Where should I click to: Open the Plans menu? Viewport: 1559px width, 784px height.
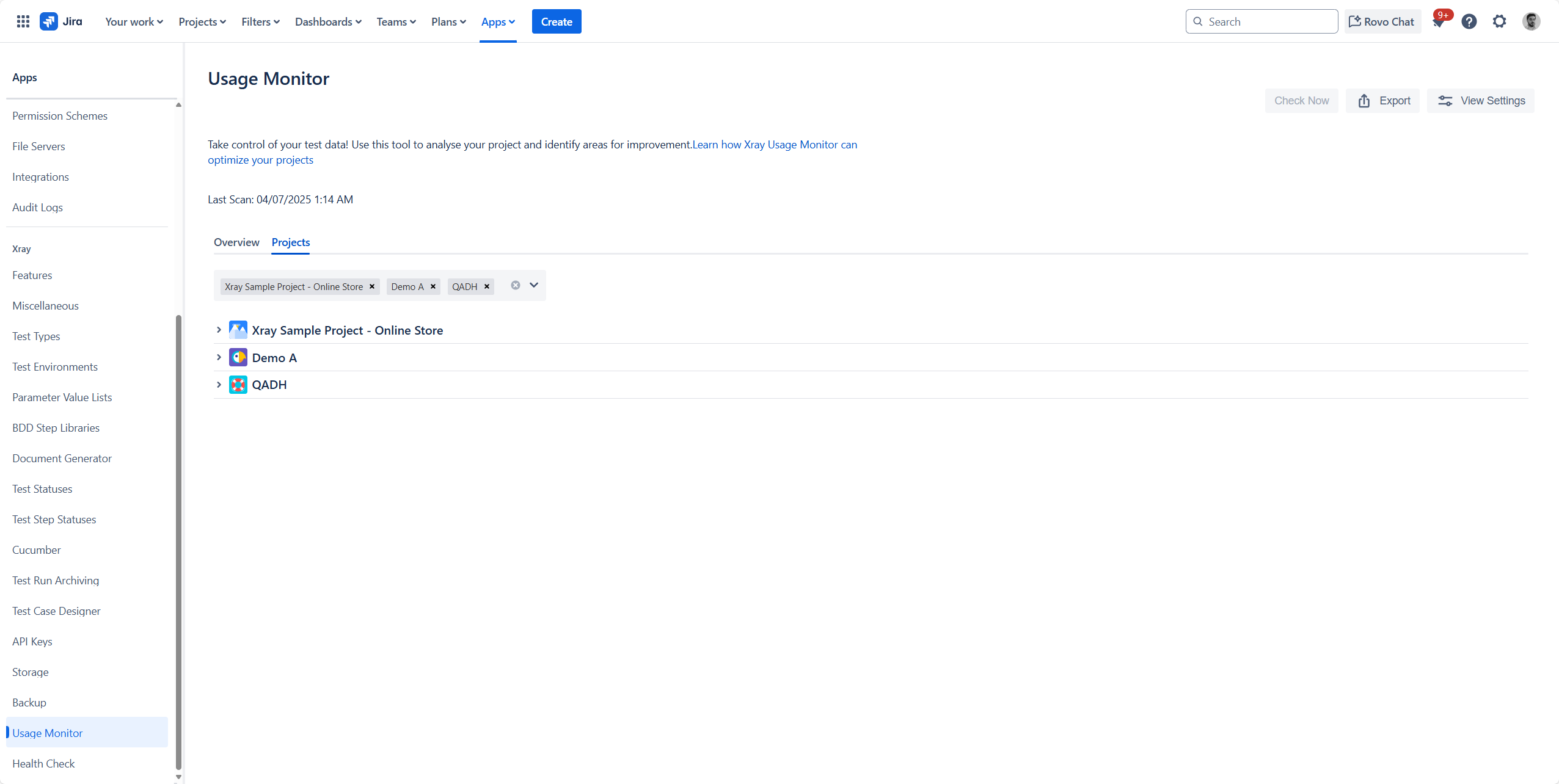tap(448, 21)
